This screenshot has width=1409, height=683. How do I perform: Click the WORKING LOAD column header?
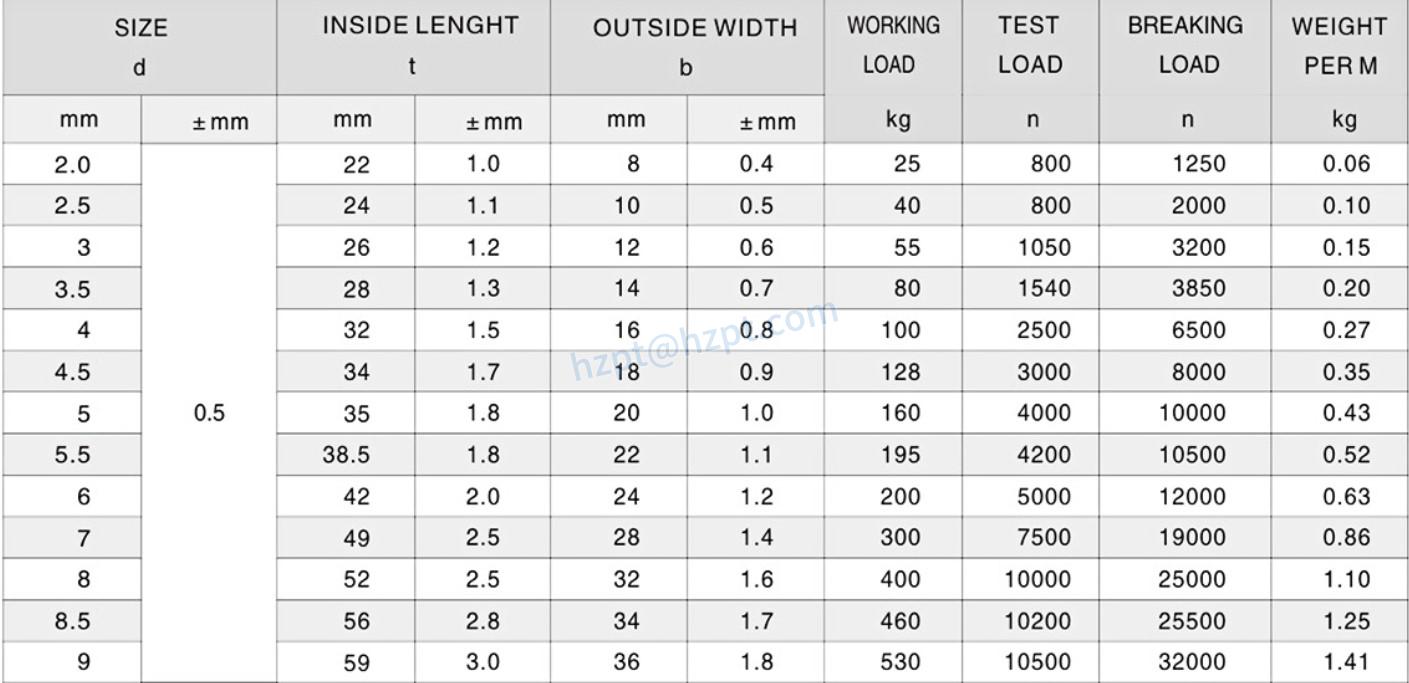pos(892,45)
